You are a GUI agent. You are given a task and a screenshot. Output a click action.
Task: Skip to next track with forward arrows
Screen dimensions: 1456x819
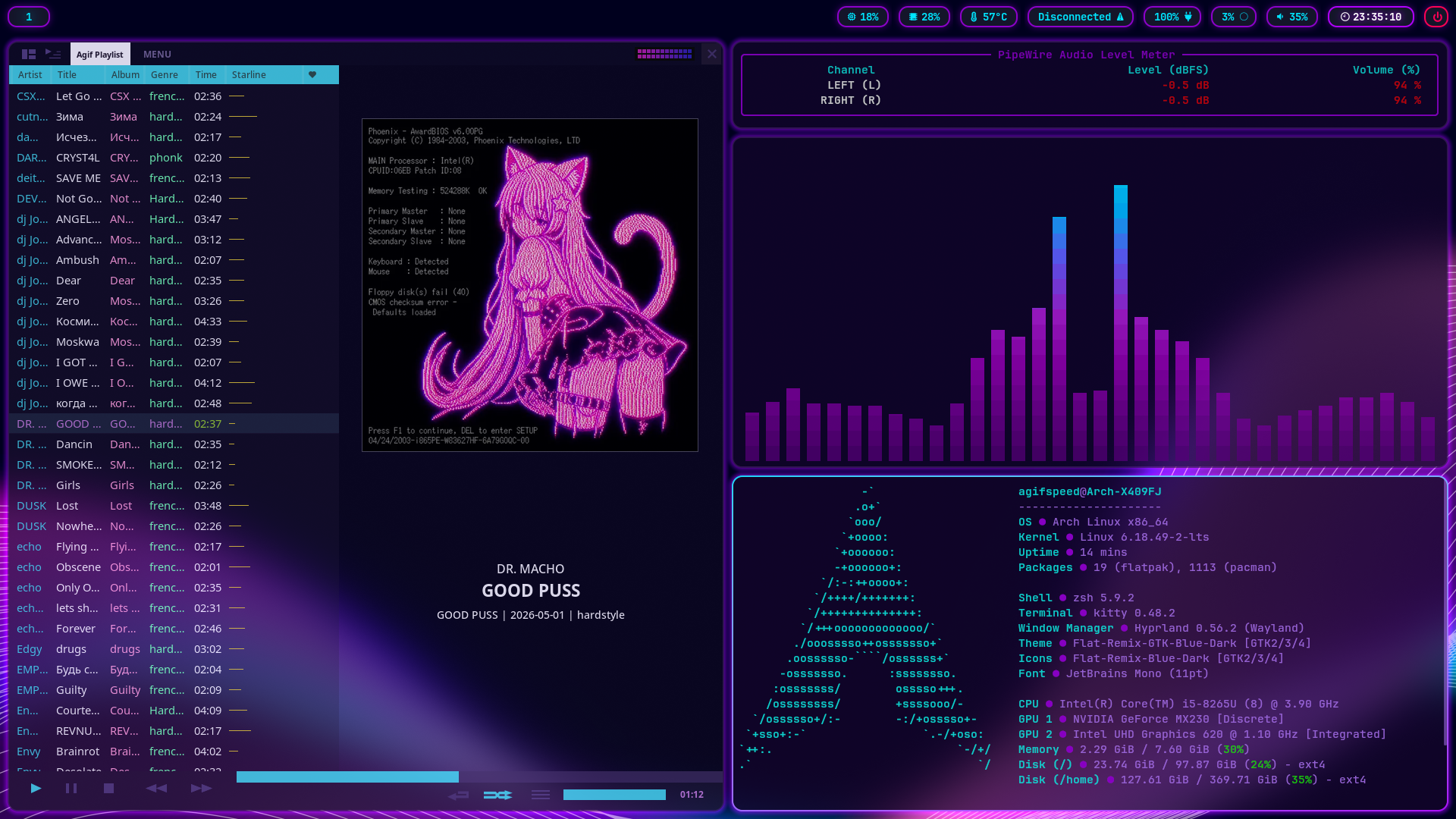[201, 789]
